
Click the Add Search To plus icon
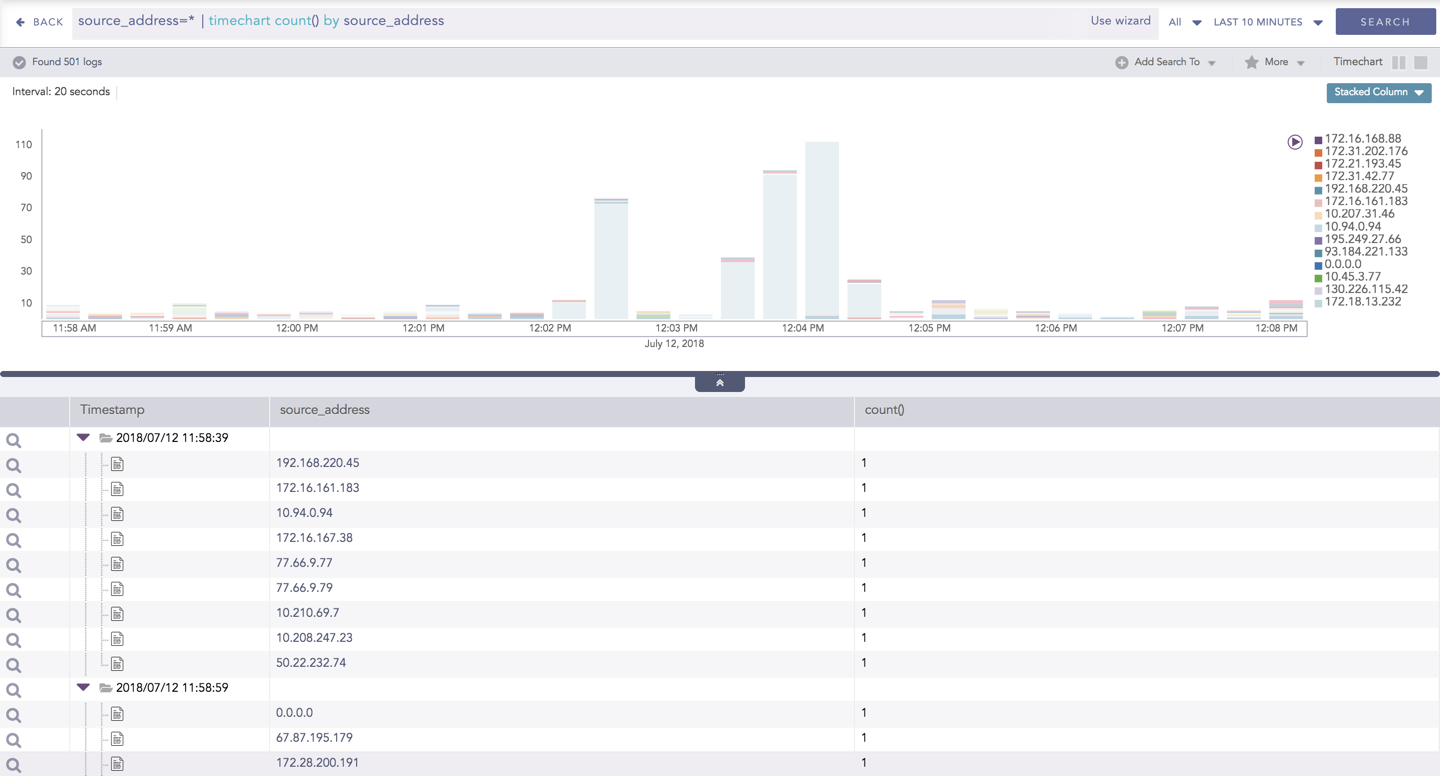point(1121,62)
